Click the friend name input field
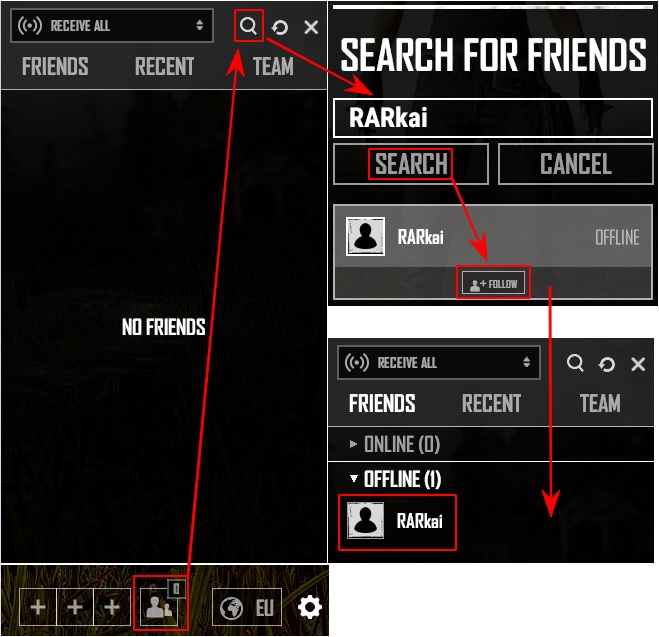This screenshot has width=659, height=637. pos(493,118)
